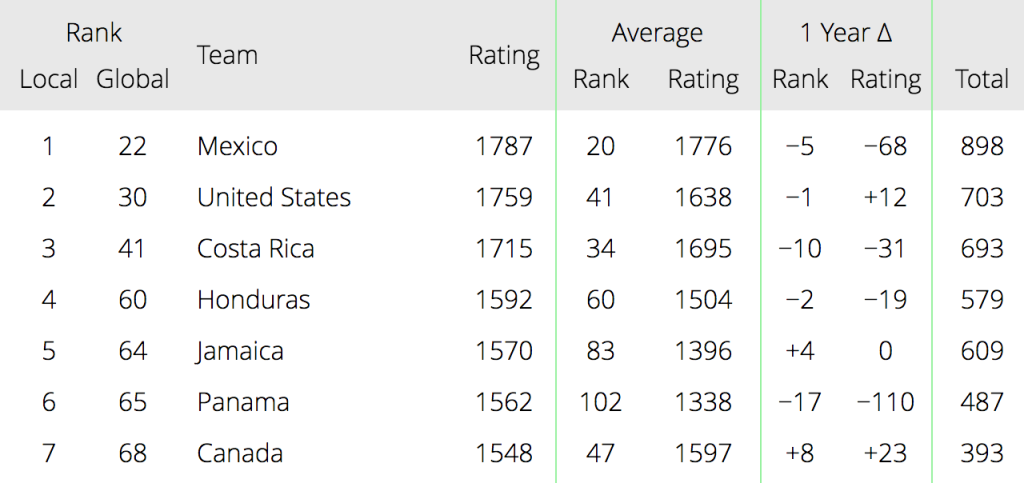
Task: Click the Average Rank subheader
Action: [x=601, y=79]
